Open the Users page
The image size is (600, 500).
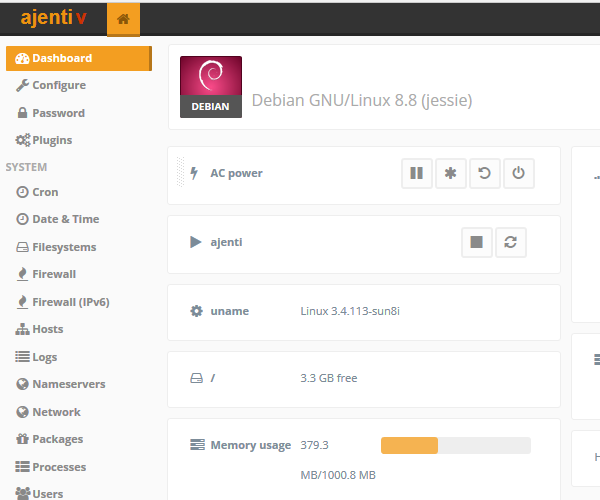(39, 493)
